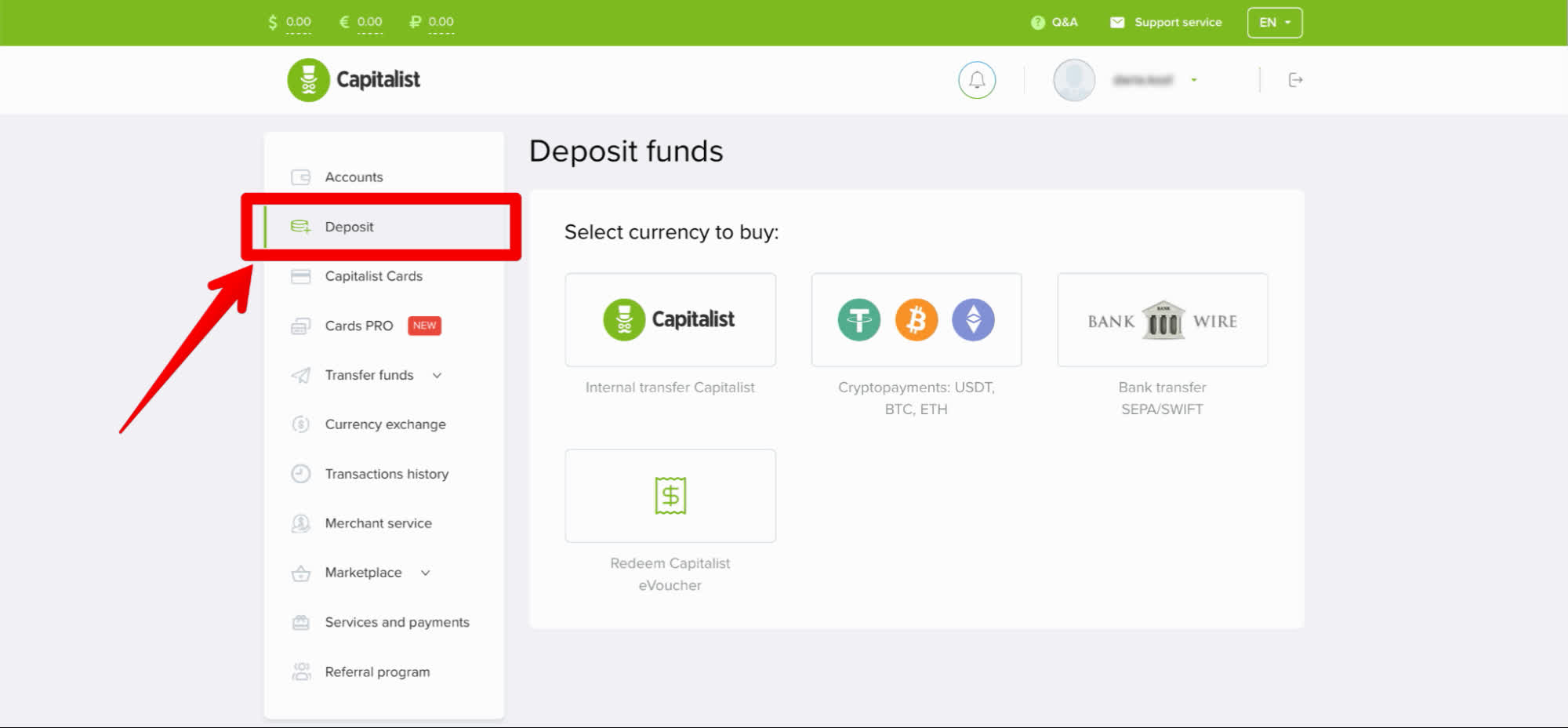Click the eVoucher receipt icon
1568x728 pixels.
pyautogui.click(x=670, y=496)
